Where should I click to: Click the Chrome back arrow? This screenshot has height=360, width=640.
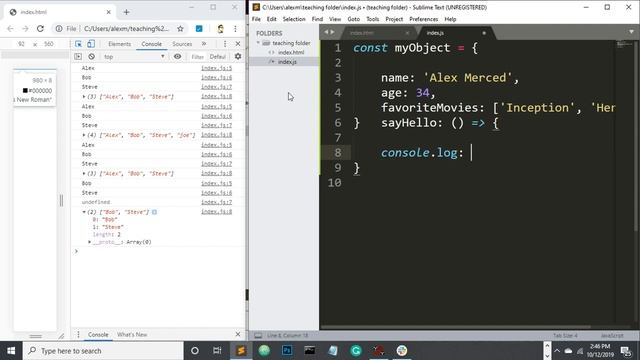[x=10, y=29]
